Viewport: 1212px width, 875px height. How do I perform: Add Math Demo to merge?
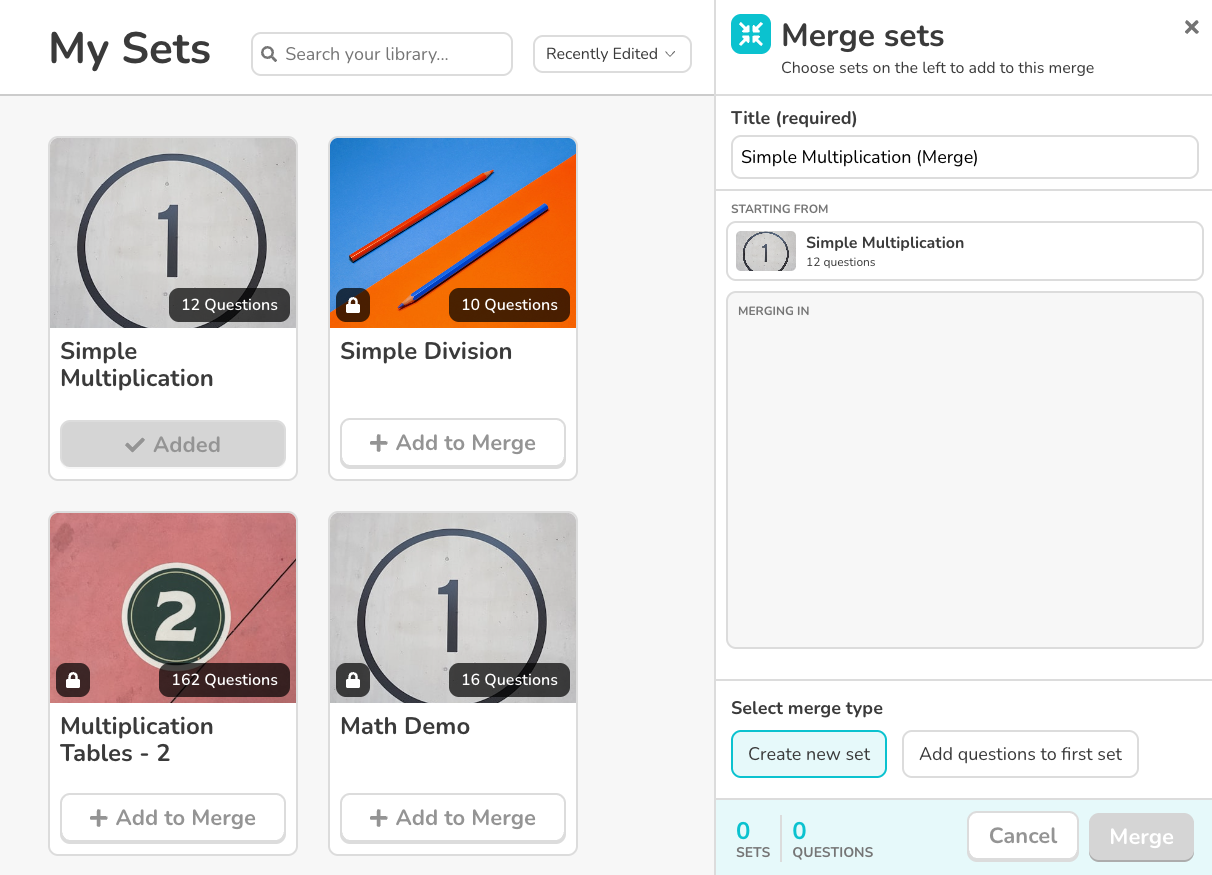[x=453, y=818]
